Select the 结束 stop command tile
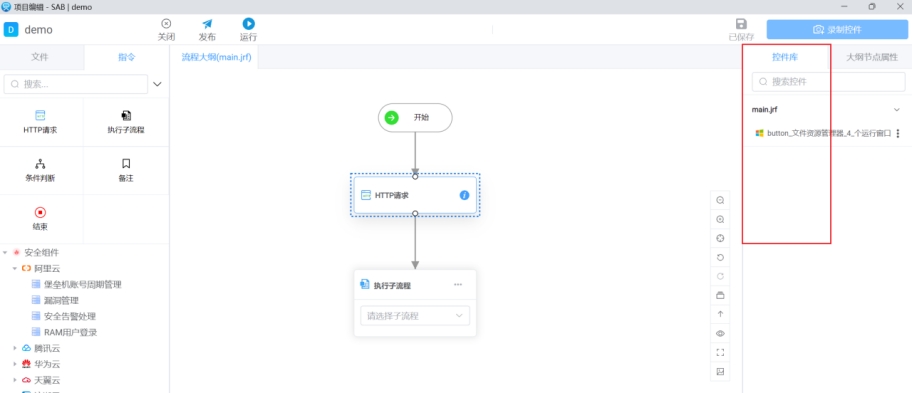This screenshot has width=912, height=393. point(40,219)
